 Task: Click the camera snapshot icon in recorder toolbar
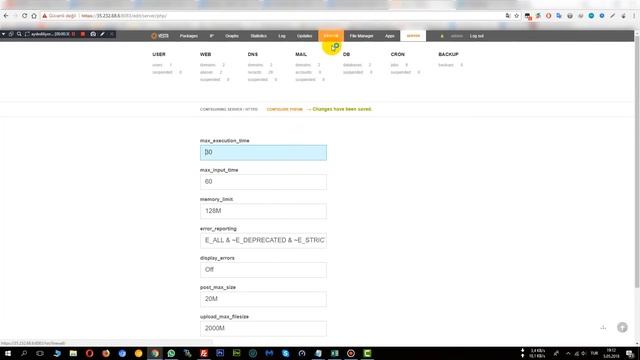tap(93, 34)
